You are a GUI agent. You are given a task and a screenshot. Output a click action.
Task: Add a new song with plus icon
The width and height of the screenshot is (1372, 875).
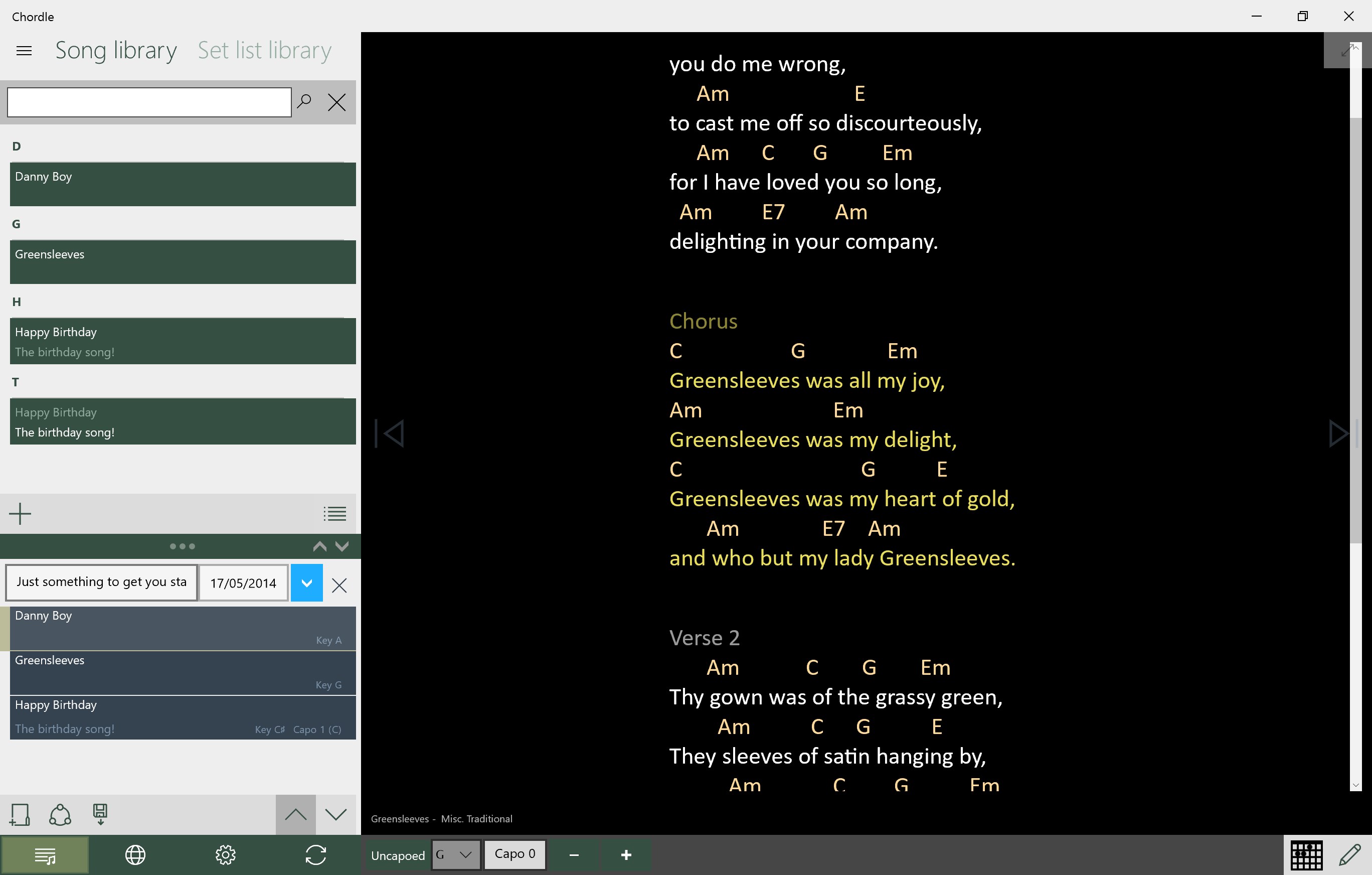pos(21,513)
